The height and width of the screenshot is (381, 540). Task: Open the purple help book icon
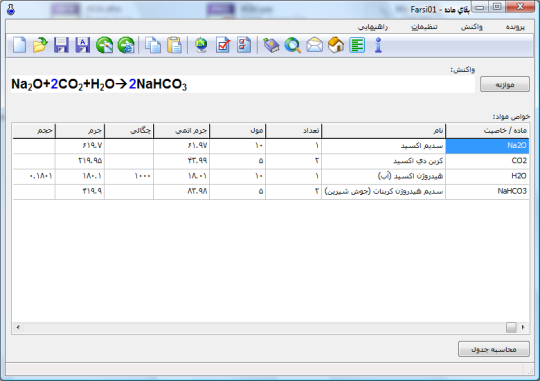point(271,45)
